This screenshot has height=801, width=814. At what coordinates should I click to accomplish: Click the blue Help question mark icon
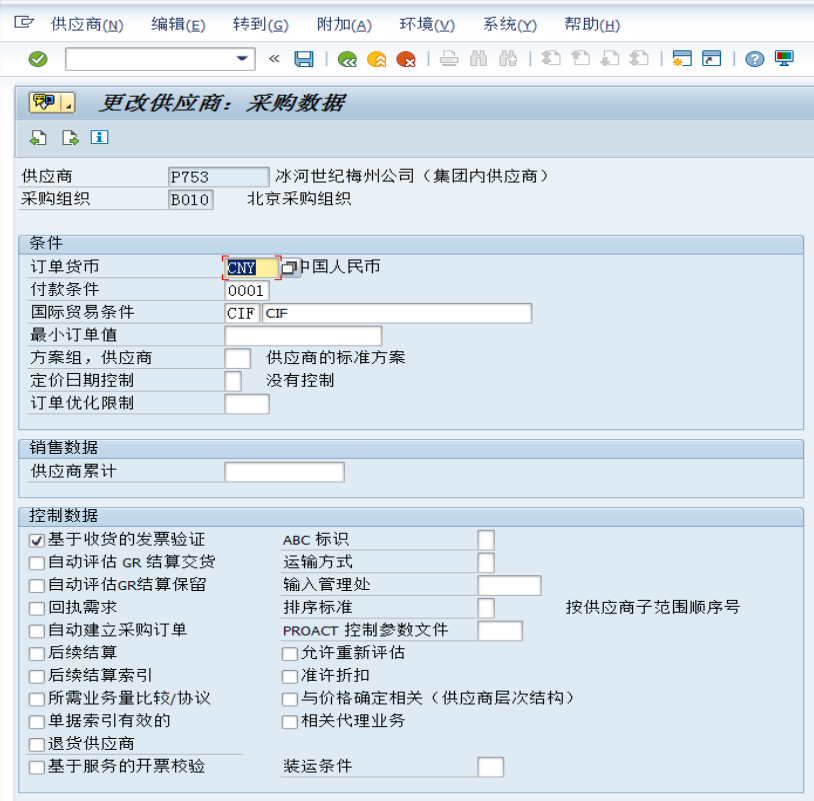coord(754,59)
